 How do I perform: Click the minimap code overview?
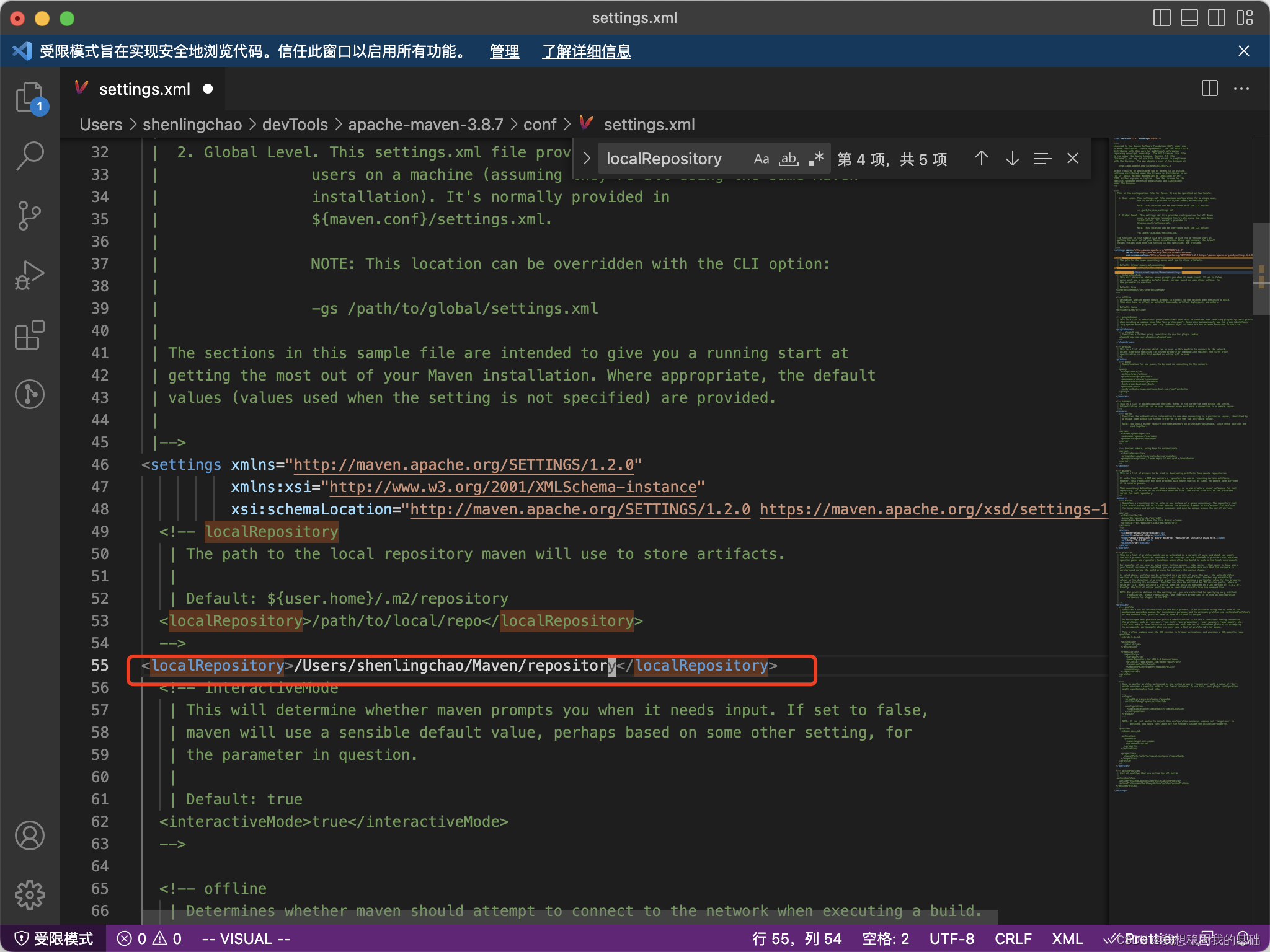coord(1180,465)
